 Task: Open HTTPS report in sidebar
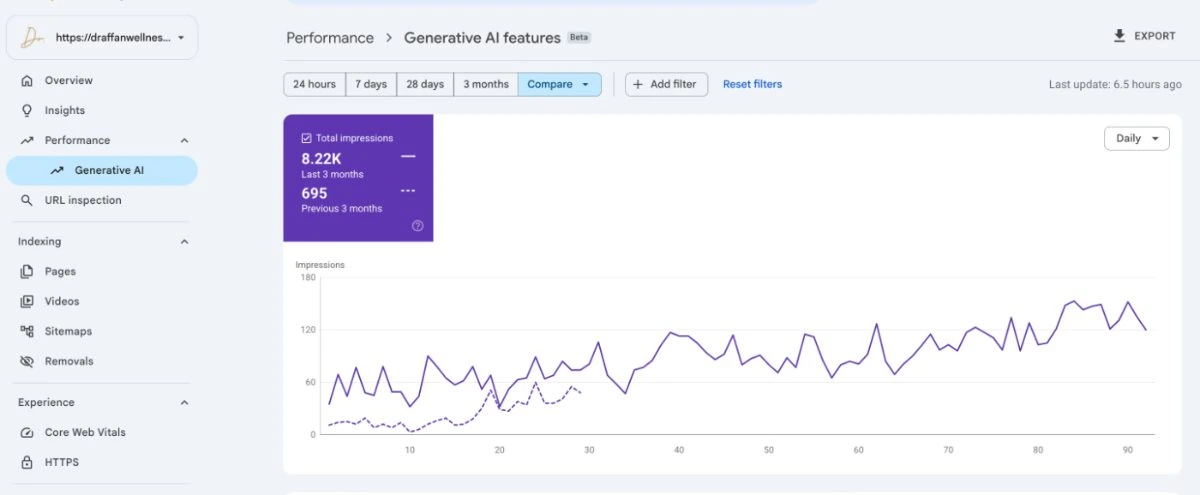pos(102,463)
